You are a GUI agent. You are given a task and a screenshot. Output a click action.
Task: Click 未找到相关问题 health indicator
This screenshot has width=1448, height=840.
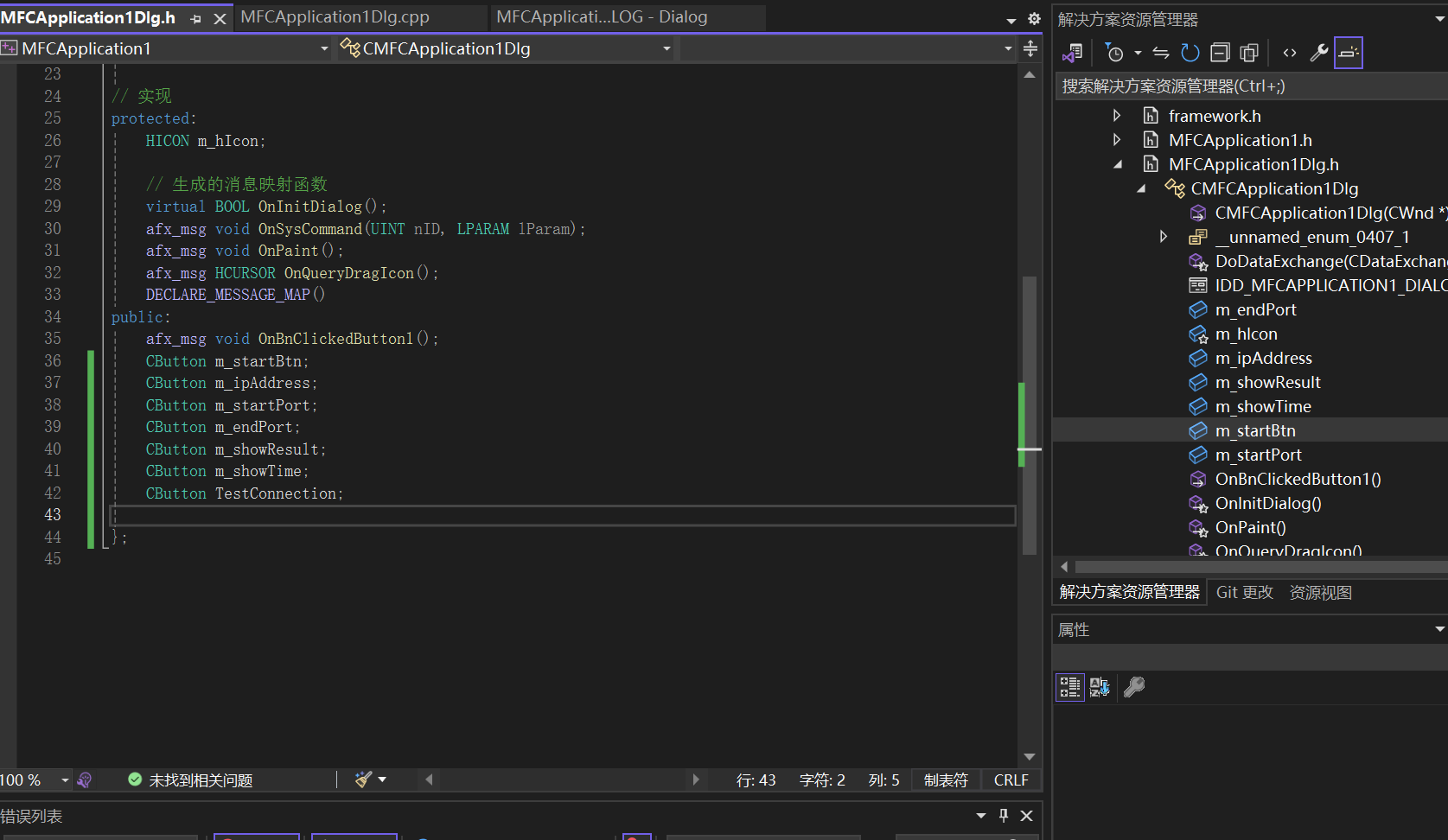tap(190, 780)
